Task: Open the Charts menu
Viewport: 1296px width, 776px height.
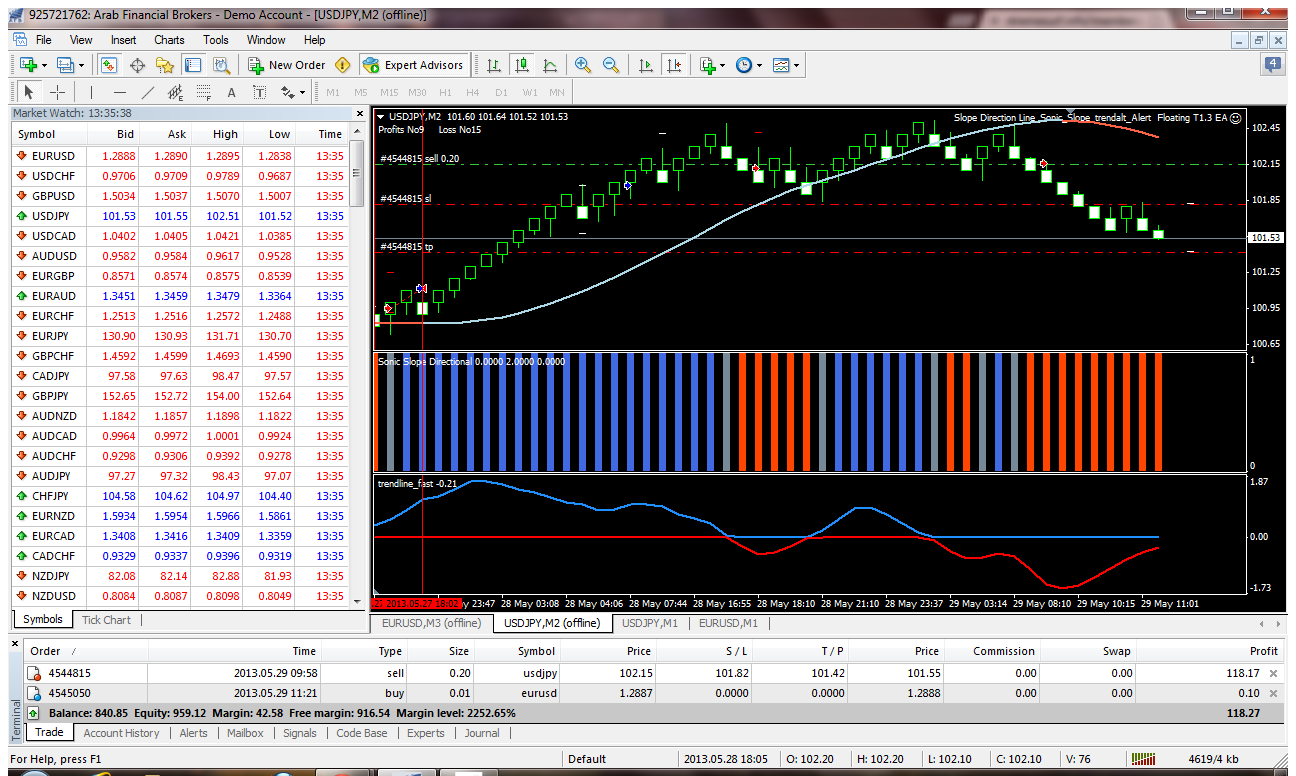Action: point(169,40)
